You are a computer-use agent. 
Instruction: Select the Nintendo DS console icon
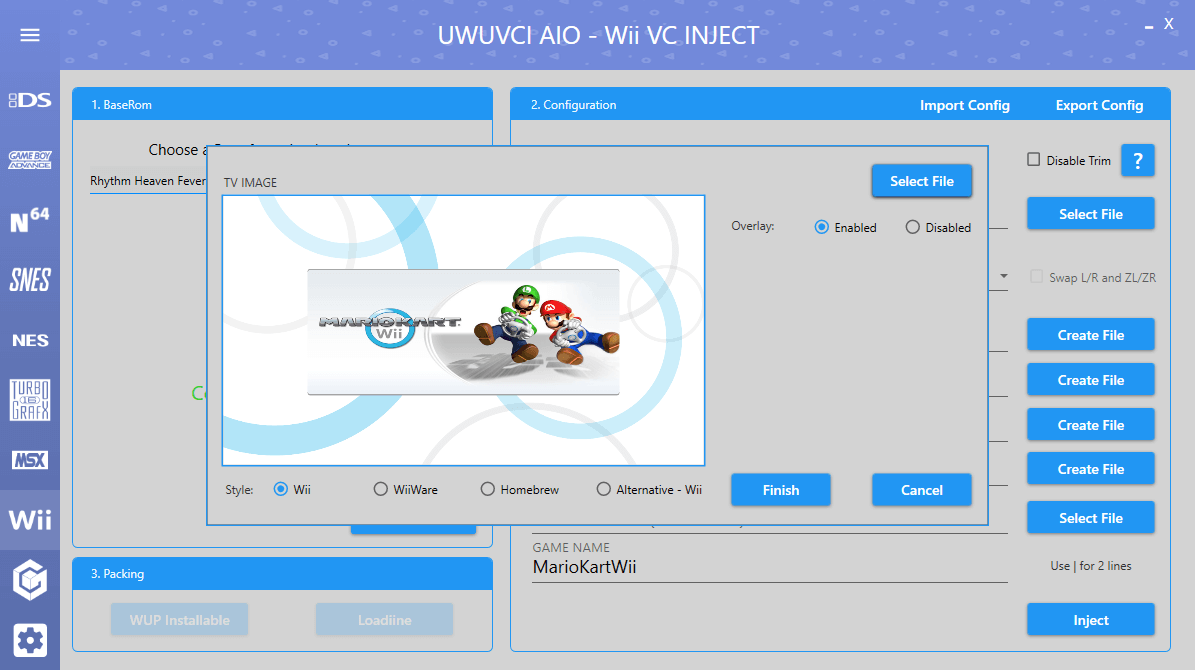30,100
